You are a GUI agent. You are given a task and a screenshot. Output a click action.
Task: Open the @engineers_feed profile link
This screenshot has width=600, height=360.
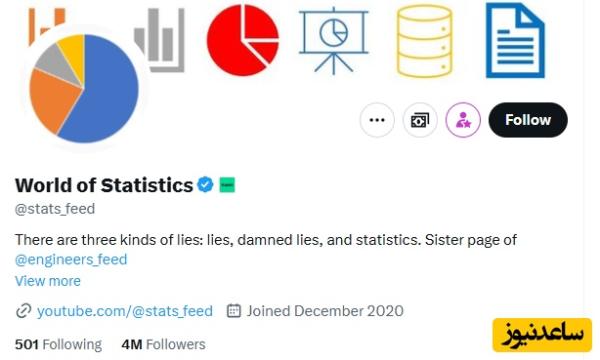click(x=71, y=259)
